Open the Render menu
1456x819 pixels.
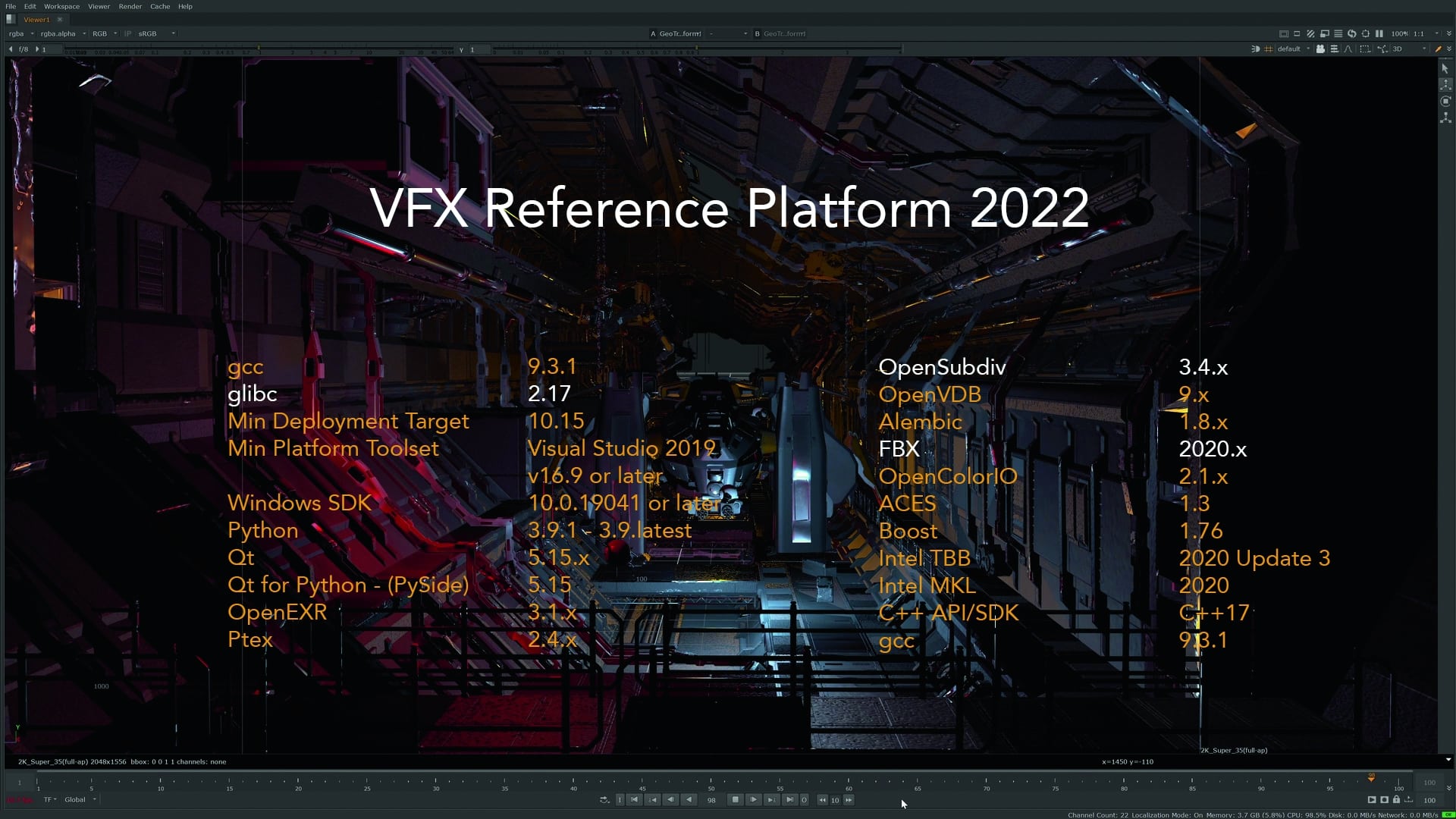[130, 6]
